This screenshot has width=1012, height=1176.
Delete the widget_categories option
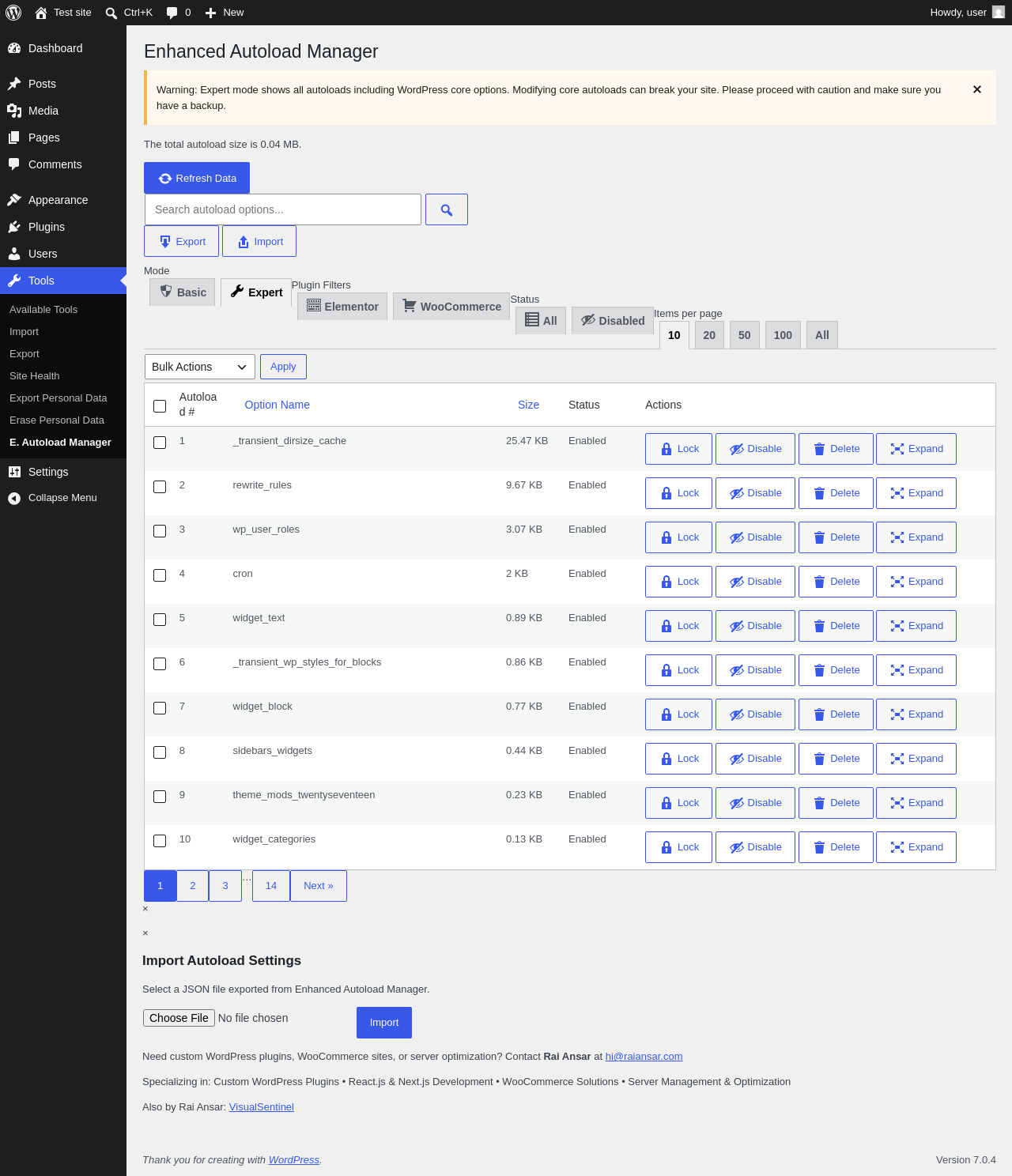coord(836,847)
